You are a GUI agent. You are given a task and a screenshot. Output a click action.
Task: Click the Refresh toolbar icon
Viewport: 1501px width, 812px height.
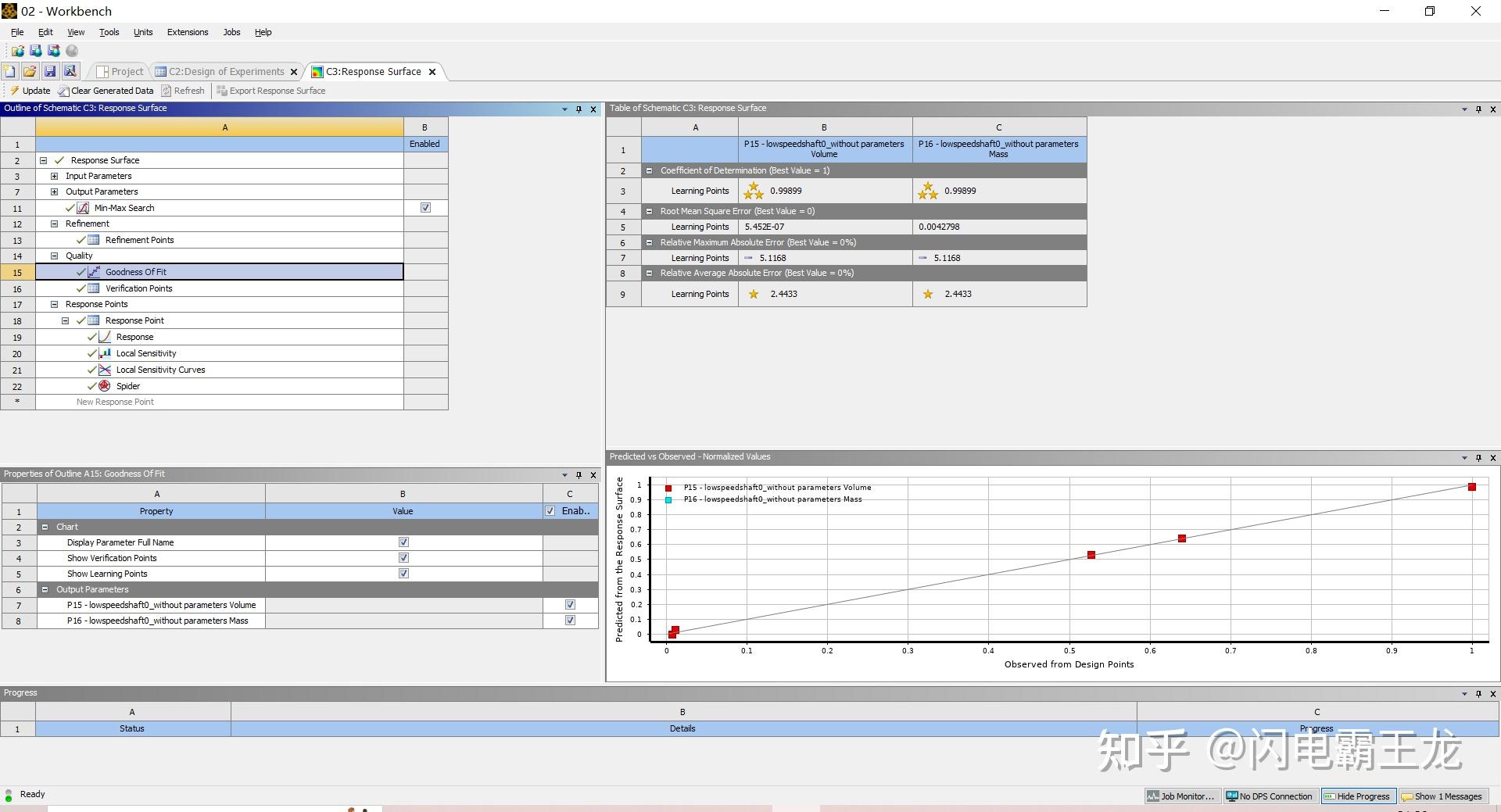(167, 91)
